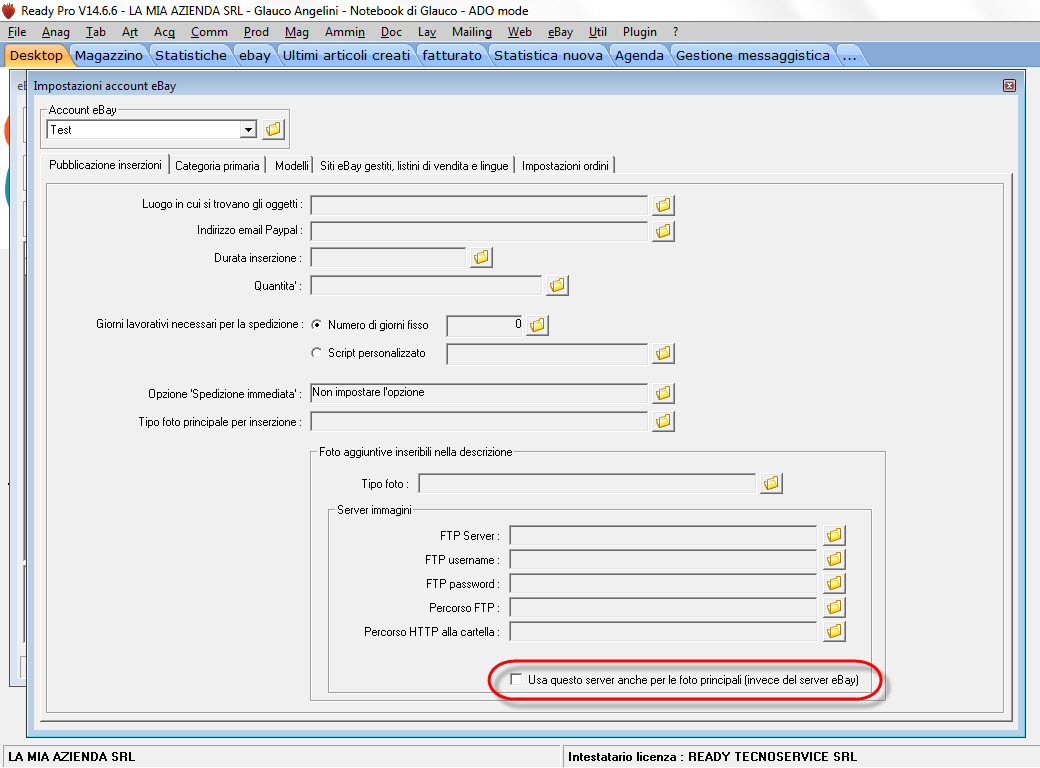The width and height of the screenshot is (1040, 768).
Task: Click folder icon for Percorso FTP field
Action: click(834, 607)
